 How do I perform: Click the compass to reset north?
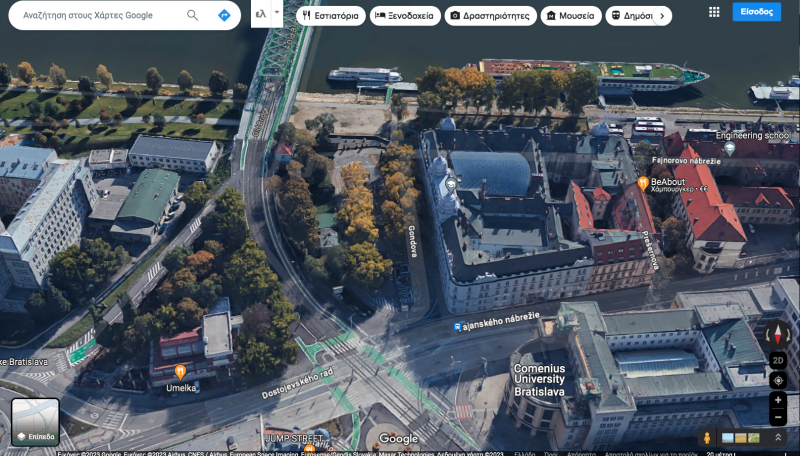point(778,335)
